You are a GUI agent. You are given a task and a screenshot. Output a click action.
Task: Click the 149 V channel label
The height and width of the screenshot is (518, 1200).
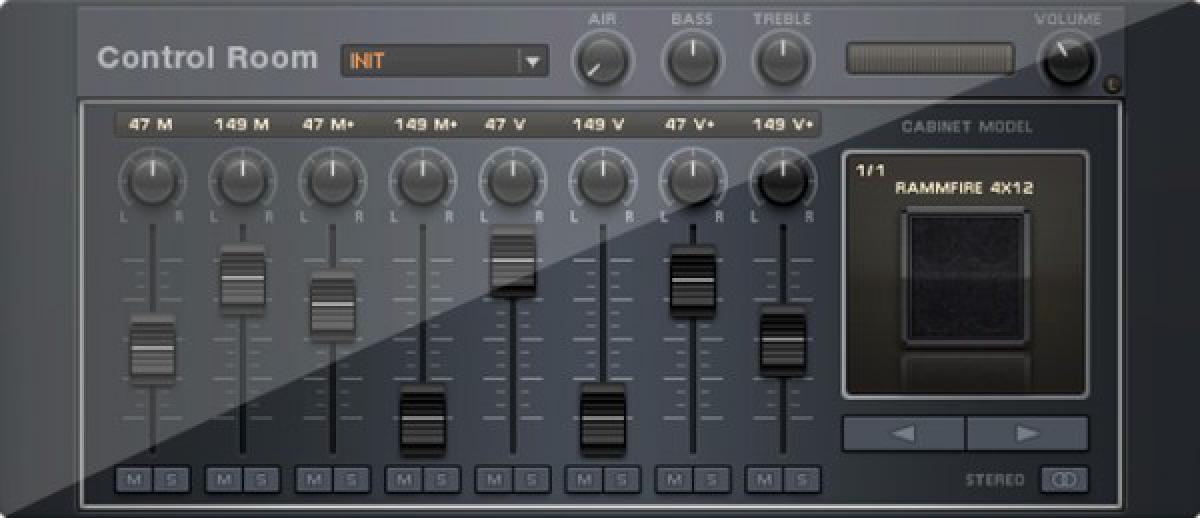coord(598,125)
